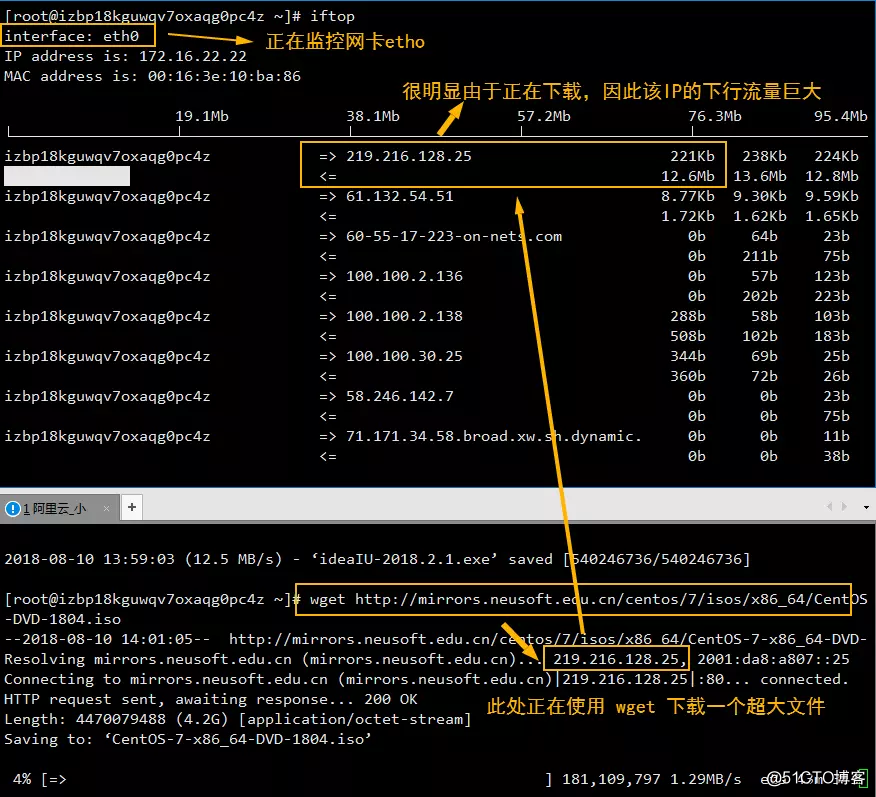
Task: Click the 344b rate for 100.100.30.25
Action: 688,356
